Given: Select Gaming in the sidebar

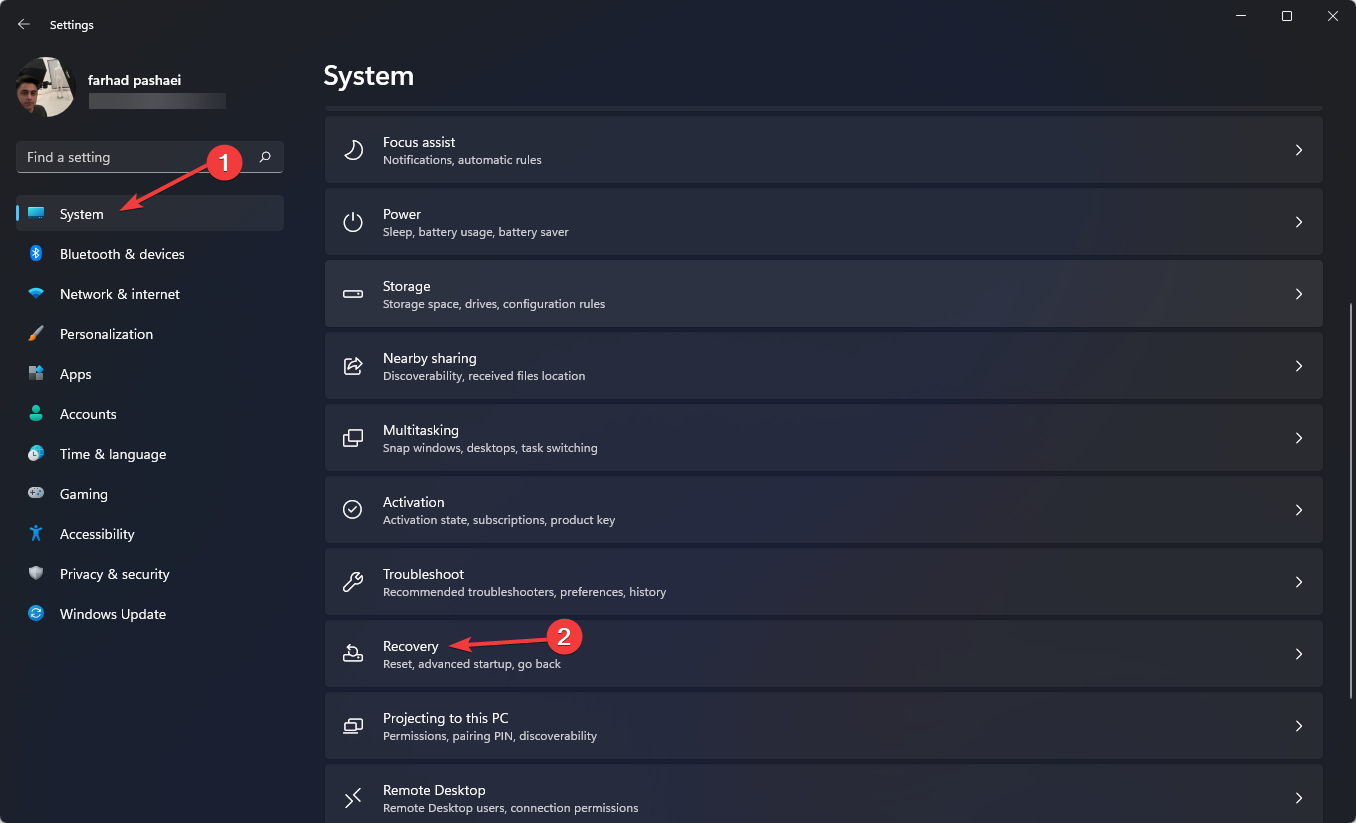Looking at the screenshot, I should (x=83, y=494).
